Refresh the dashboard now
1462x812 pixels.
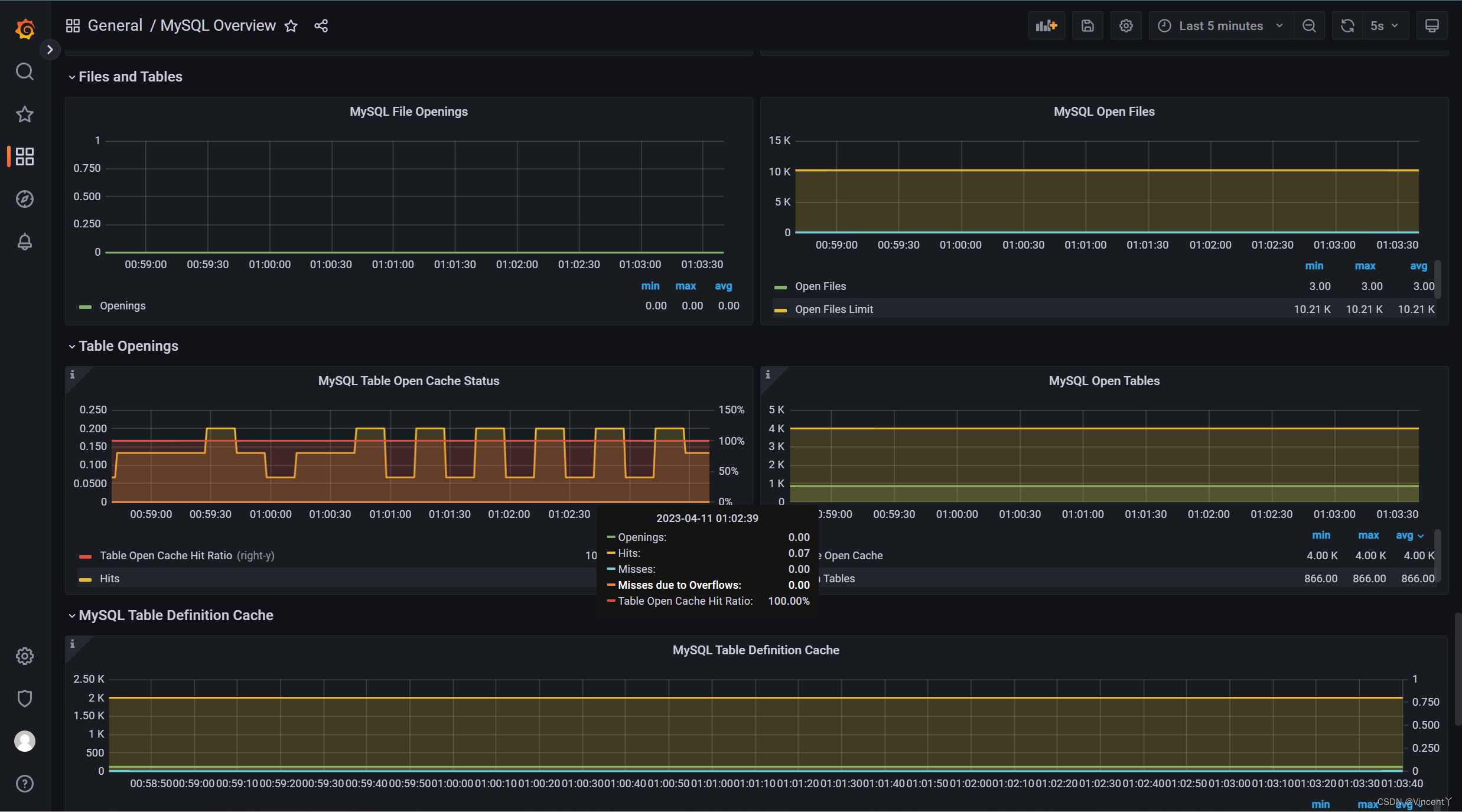(x=1347, y=26)
